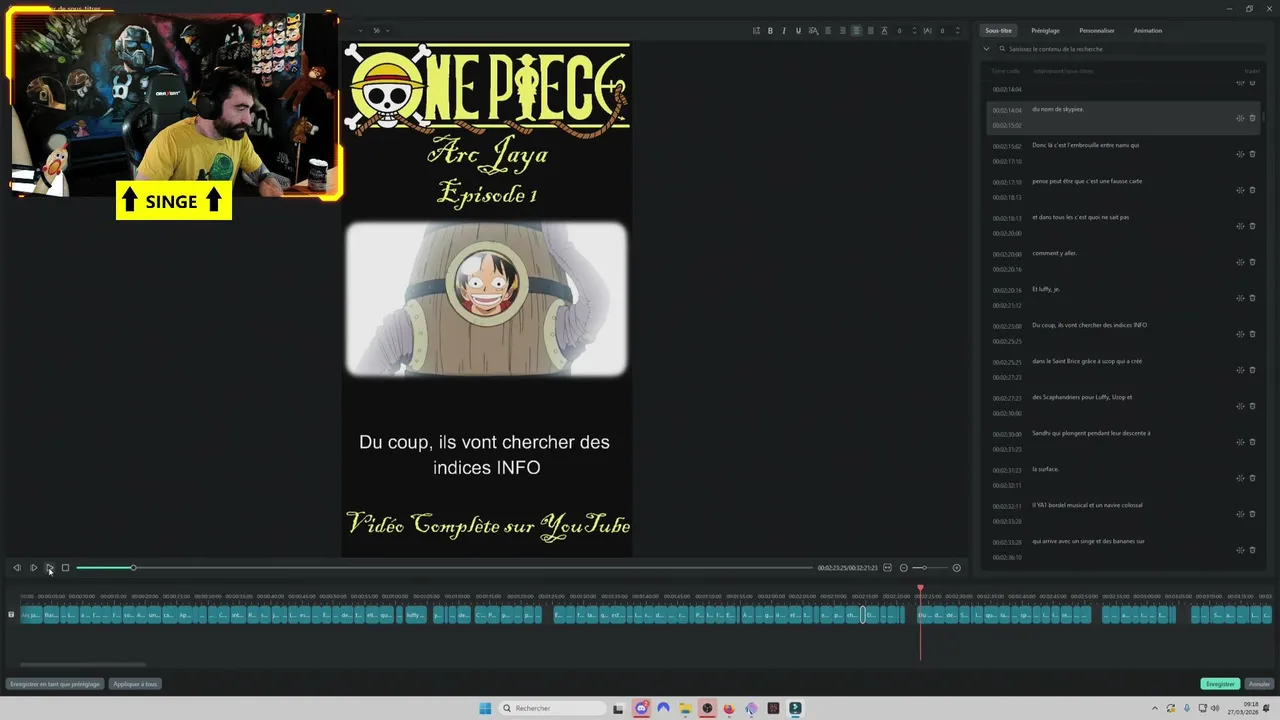The height and width of the screenshot is (720, 1280).
Task: Delete the 'et dans tous les c'est quoi' row
Action: [1252, 226]
